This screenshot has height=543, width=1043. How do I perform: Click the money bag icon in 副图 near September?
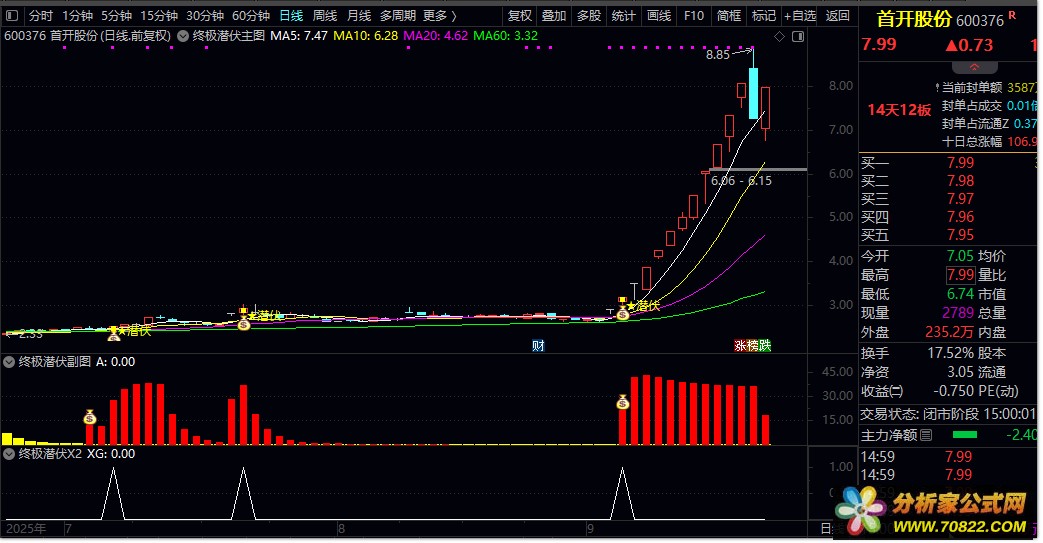(x=623, y=402)
